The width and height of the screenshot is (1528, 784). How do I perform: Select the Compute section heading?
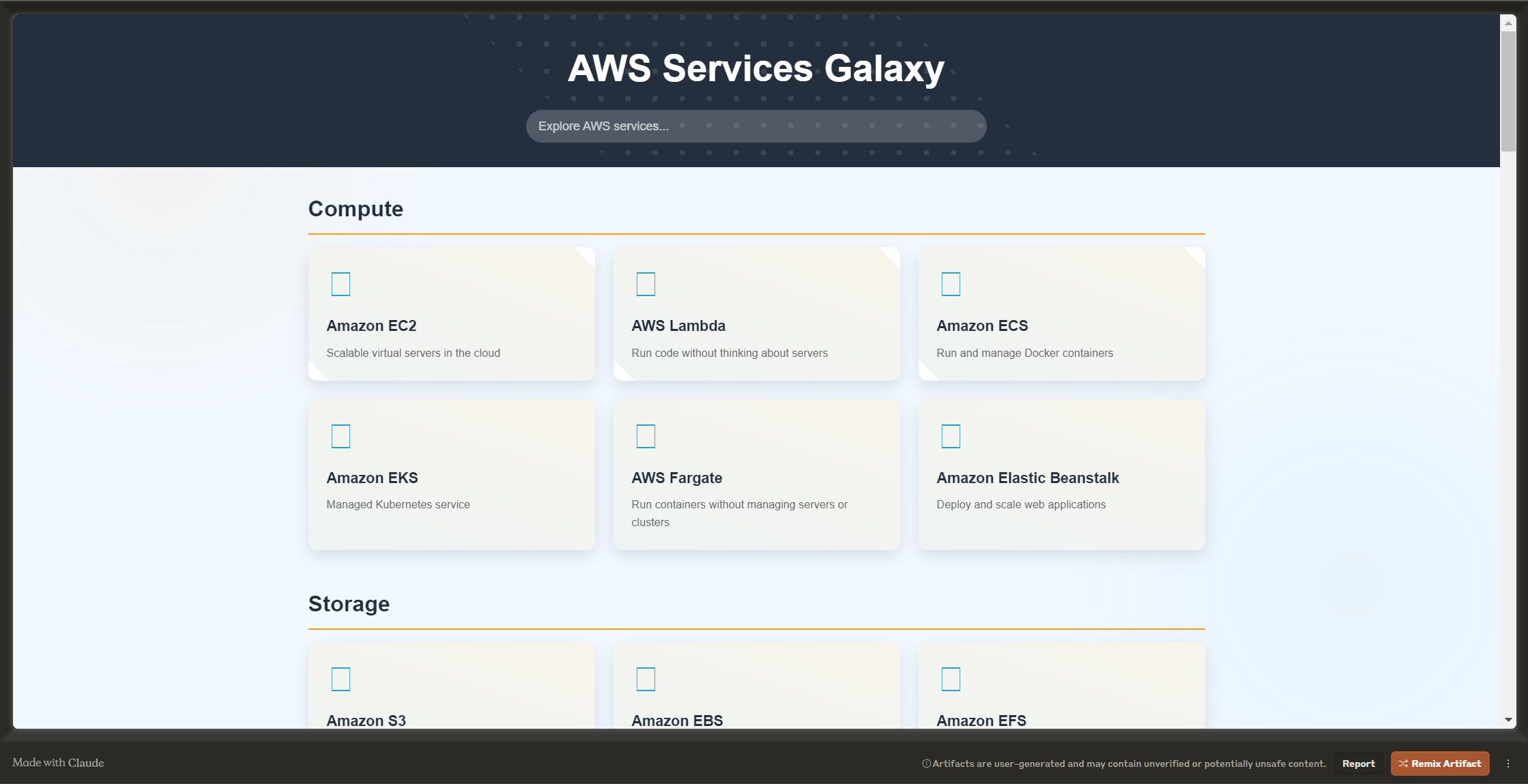point(356,209)
